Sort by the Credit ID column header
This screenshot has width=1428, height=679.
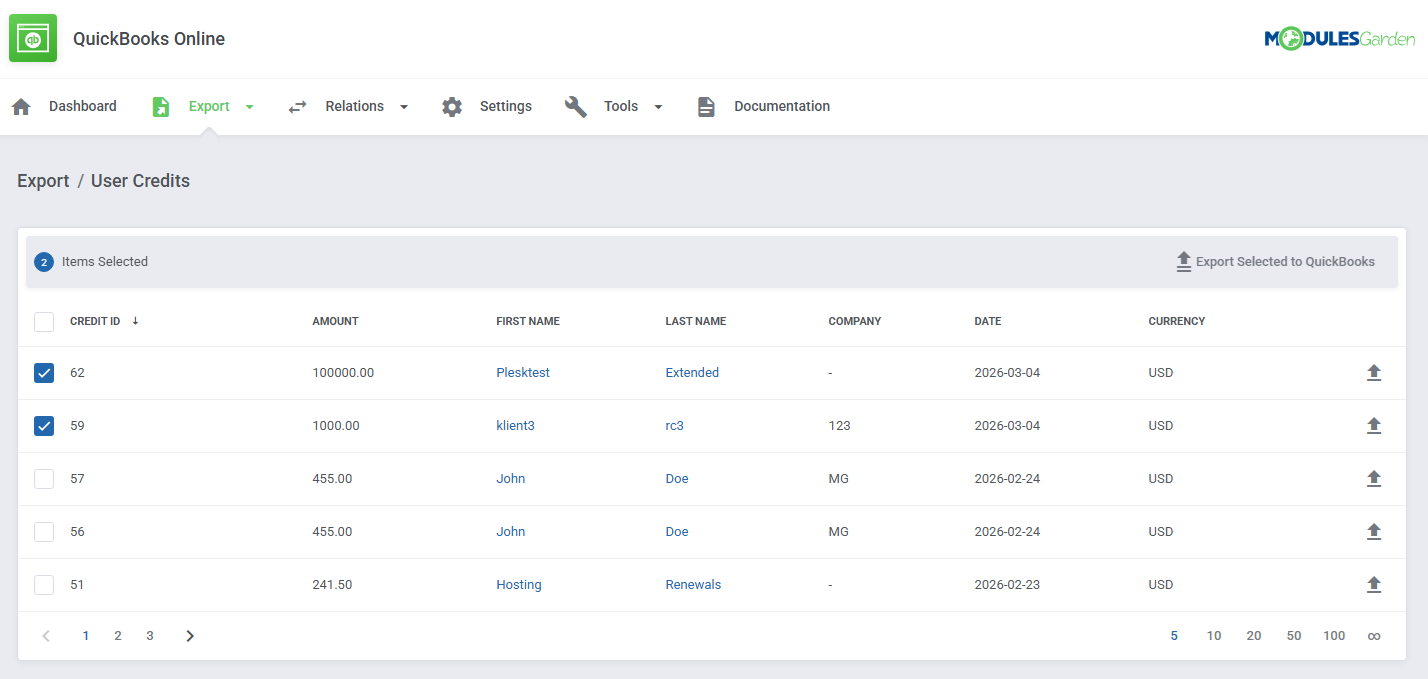[95, 322]
